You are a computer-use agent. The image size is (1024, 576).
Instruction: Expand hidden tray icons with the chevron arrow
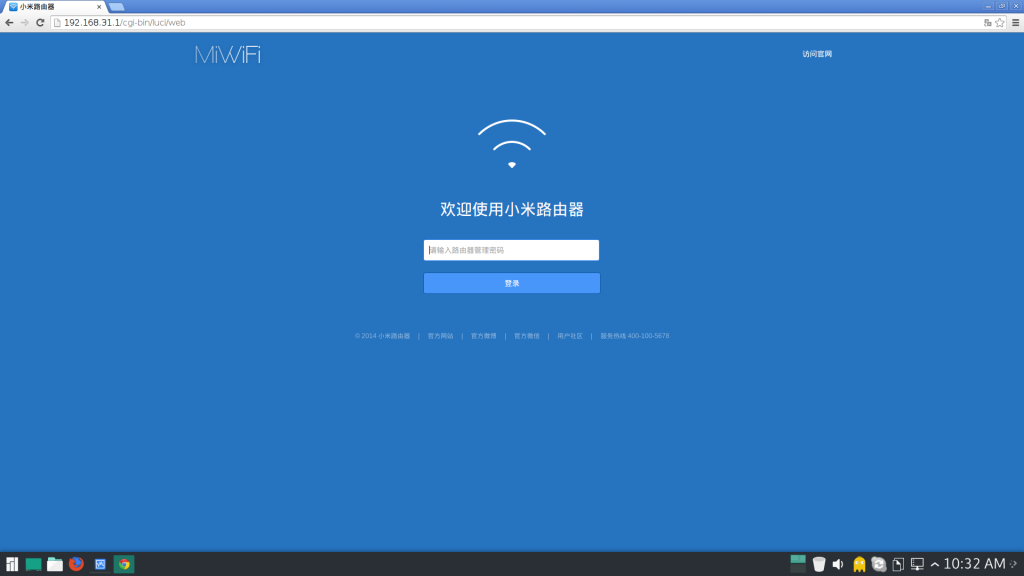pos(935,564)
